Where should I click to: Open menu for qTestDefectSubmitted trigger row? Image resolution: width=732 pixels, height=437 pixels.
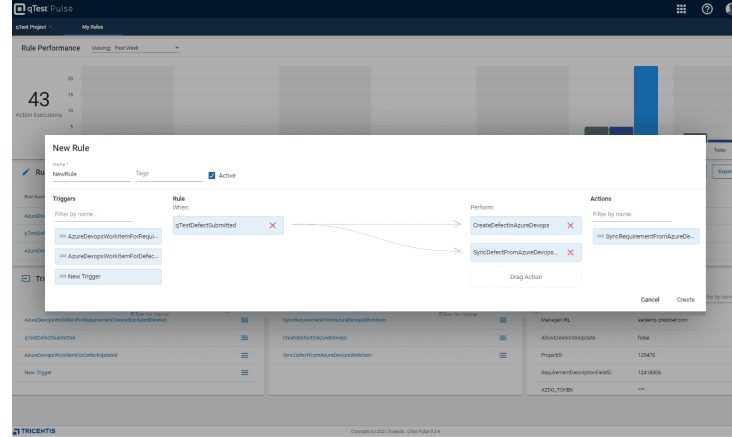(x=244, y=338)
